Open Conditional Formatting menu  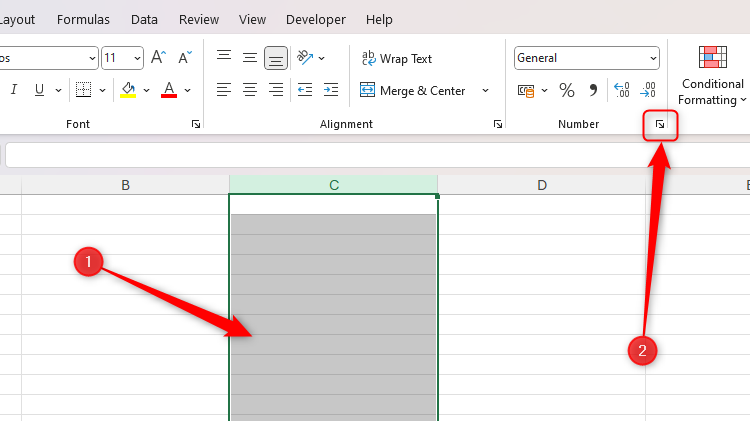713,76
